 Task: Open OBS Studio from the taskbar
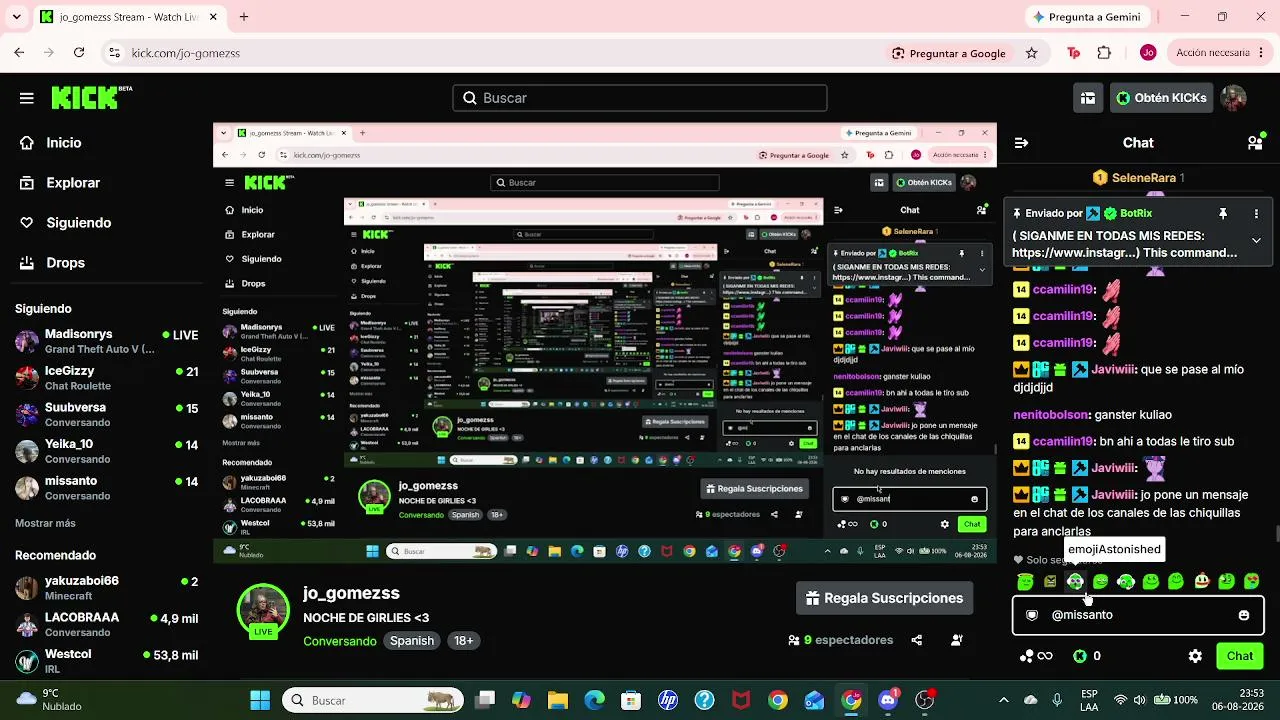pyautogui.click(x=925, y=700)
